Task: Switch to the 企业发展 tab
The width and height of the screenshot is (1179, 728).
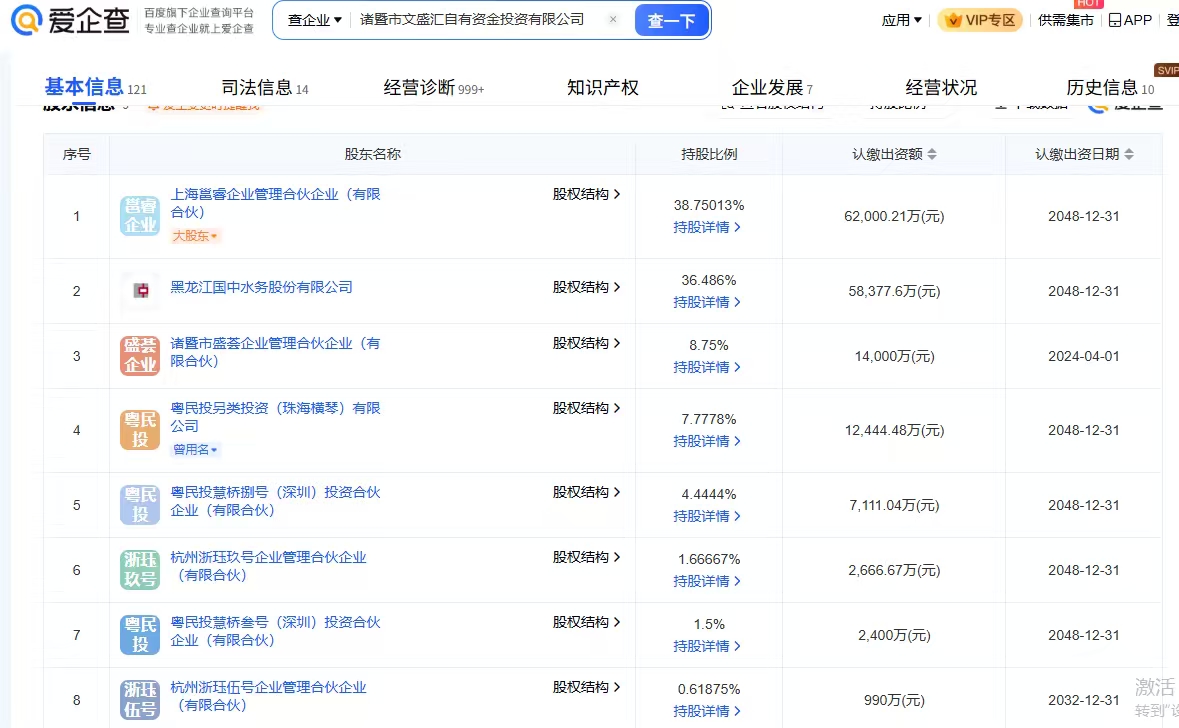Action: (x=772, y=88)
